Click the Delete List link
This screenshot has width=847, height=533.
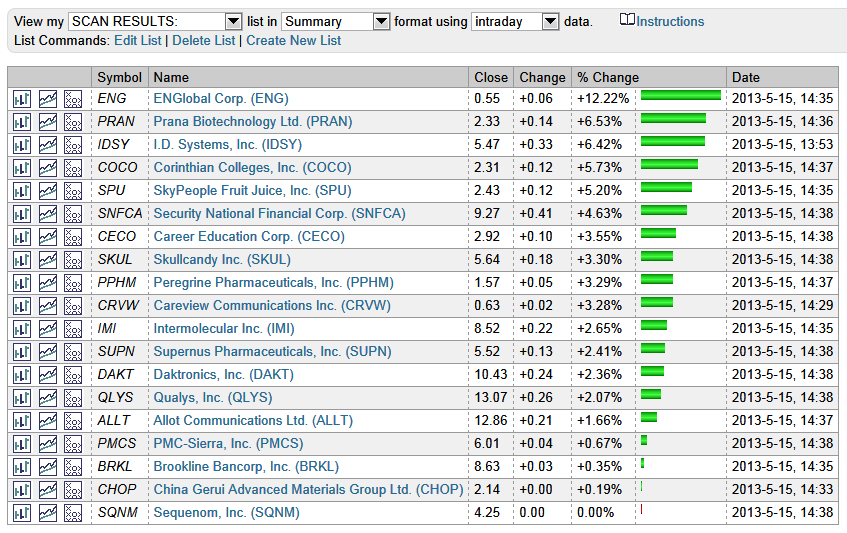point(204,41)
